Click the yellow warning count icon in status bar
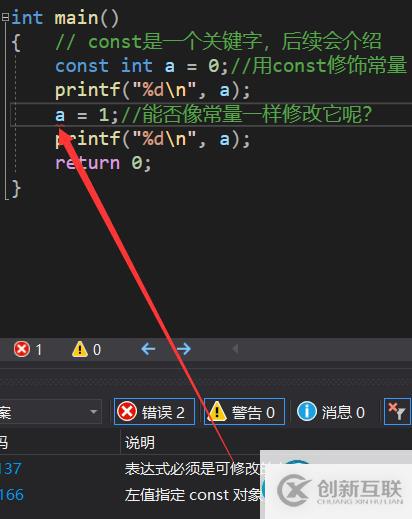Viewport: 412px width, 519px height. (x=80, y=349)
